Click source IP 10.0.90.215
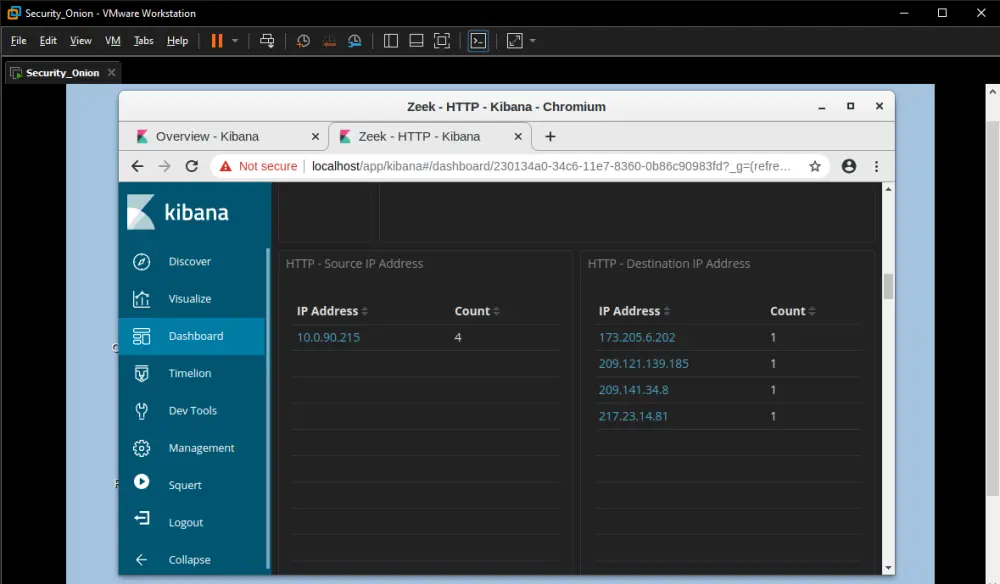The width and height of the screenshot is (1000, 584). (328, 337)
